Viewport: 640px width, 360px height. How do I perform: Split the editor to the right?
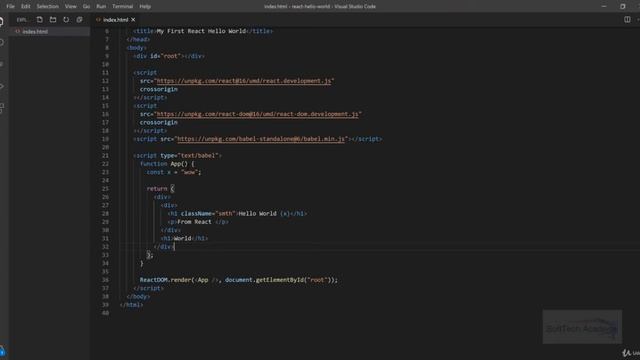click(x=627, y=20)
